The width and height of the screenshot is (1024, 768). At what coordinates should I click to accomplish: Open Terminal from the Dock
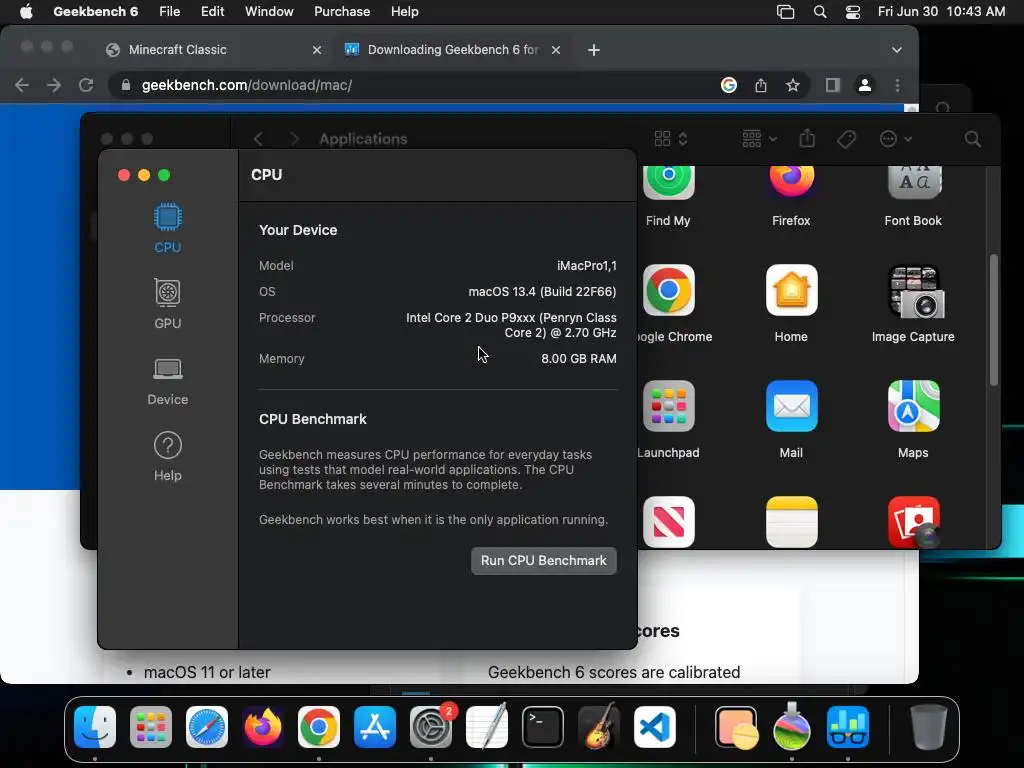(x=543, y=727)
